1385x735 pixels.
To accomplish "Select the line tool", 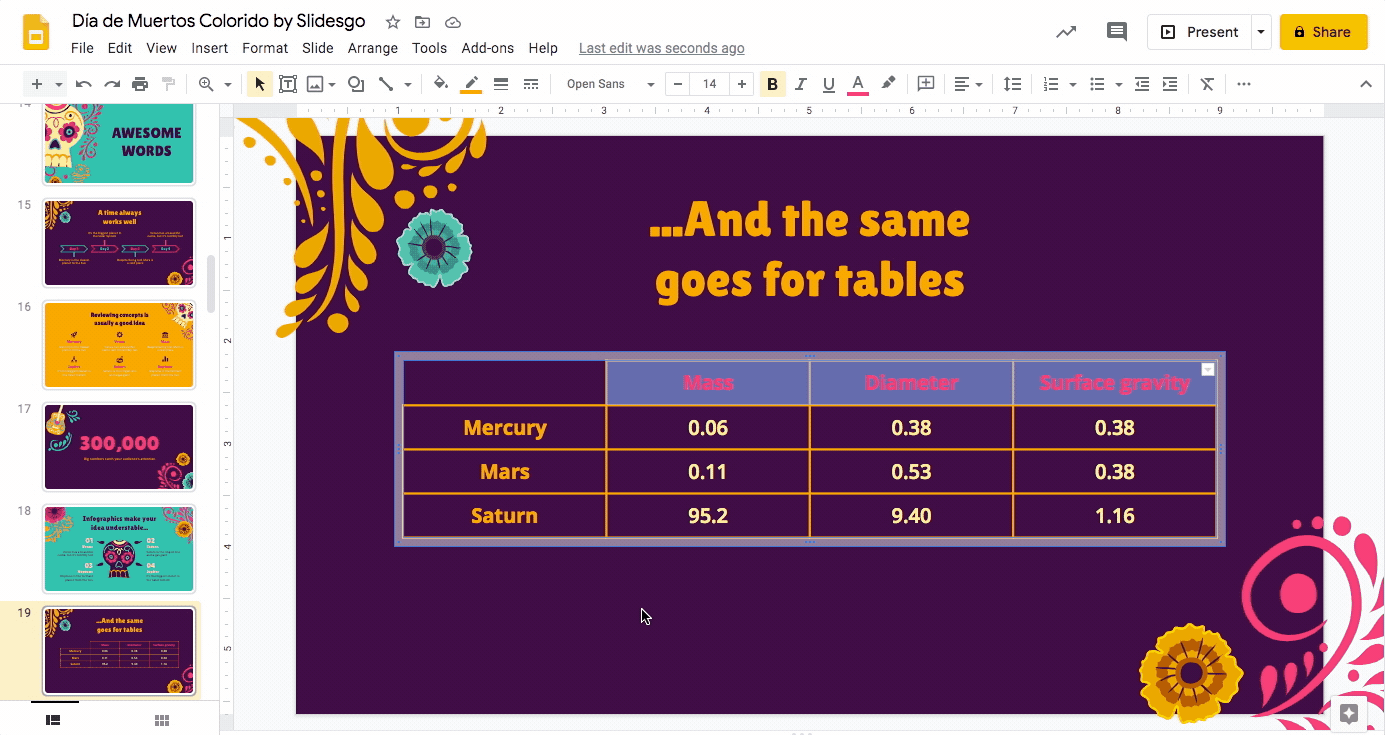I will pyautogui.click(x=385, y=84).
